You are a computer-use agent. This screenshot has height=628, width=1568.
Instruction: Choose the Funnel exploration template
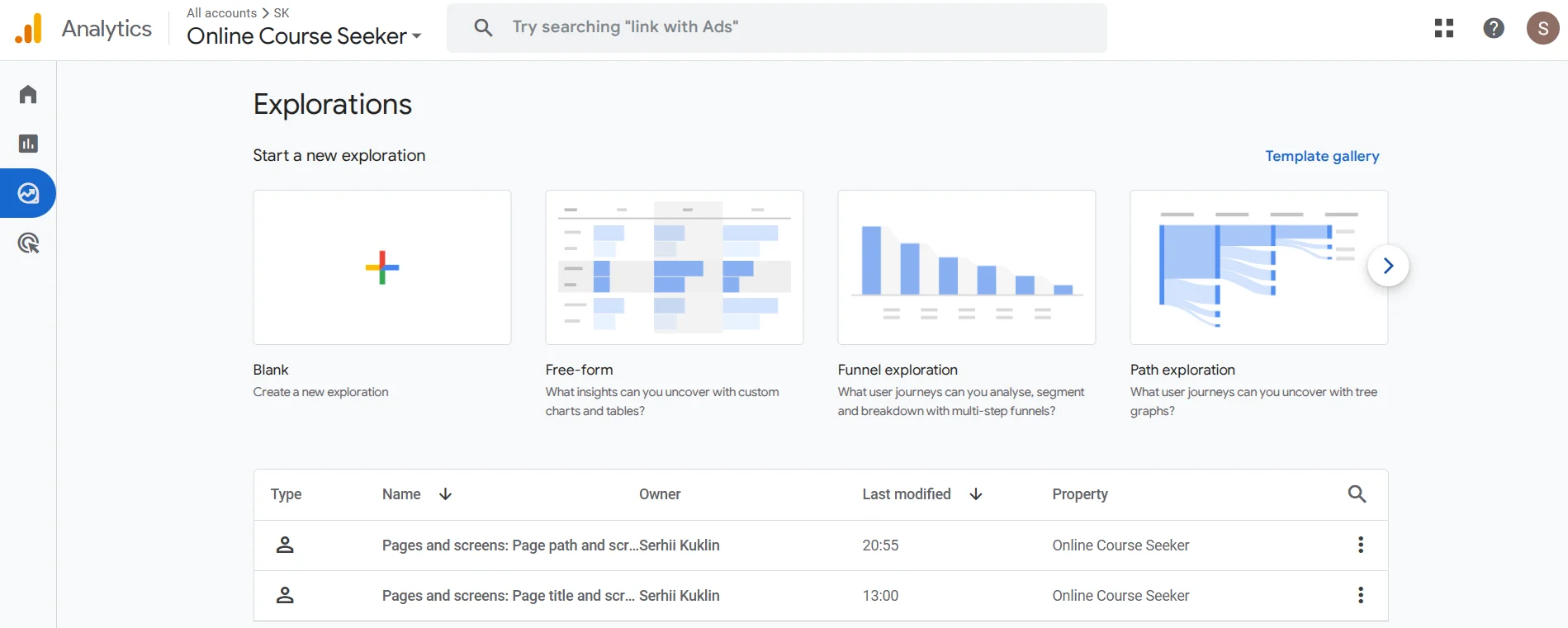[x=966, y=267]
